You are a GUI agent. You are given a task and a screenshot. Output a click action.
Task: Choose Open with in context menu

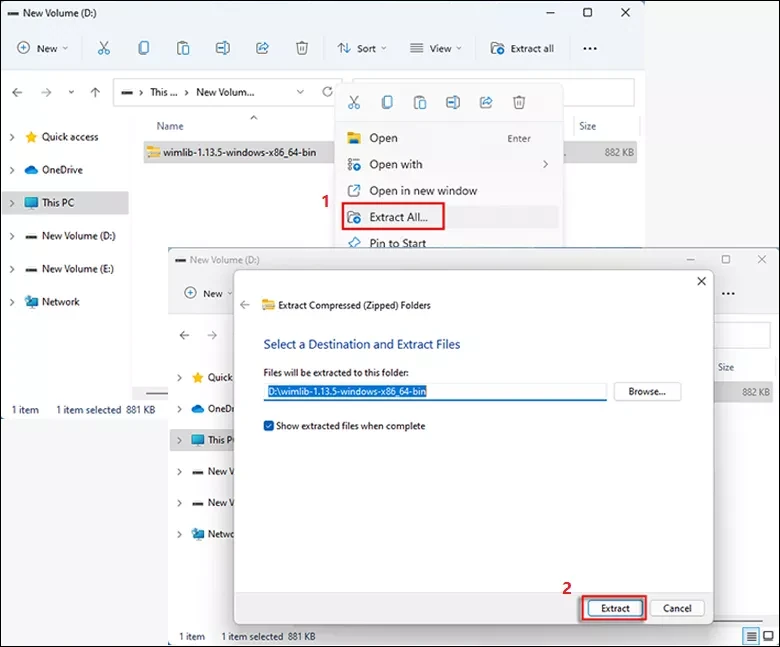(396, 164)
